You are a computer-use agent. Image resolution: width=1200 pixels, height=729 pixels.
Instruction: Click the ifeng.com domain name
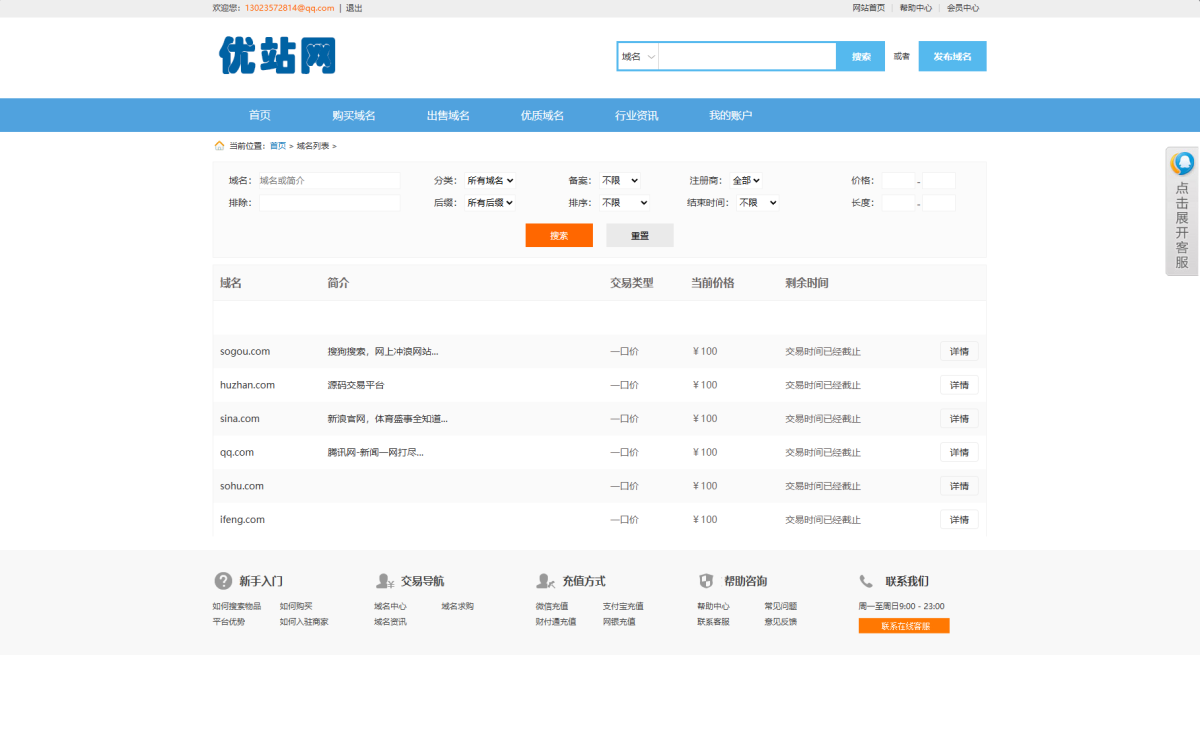pyautogui.click(x=242, y=520)
